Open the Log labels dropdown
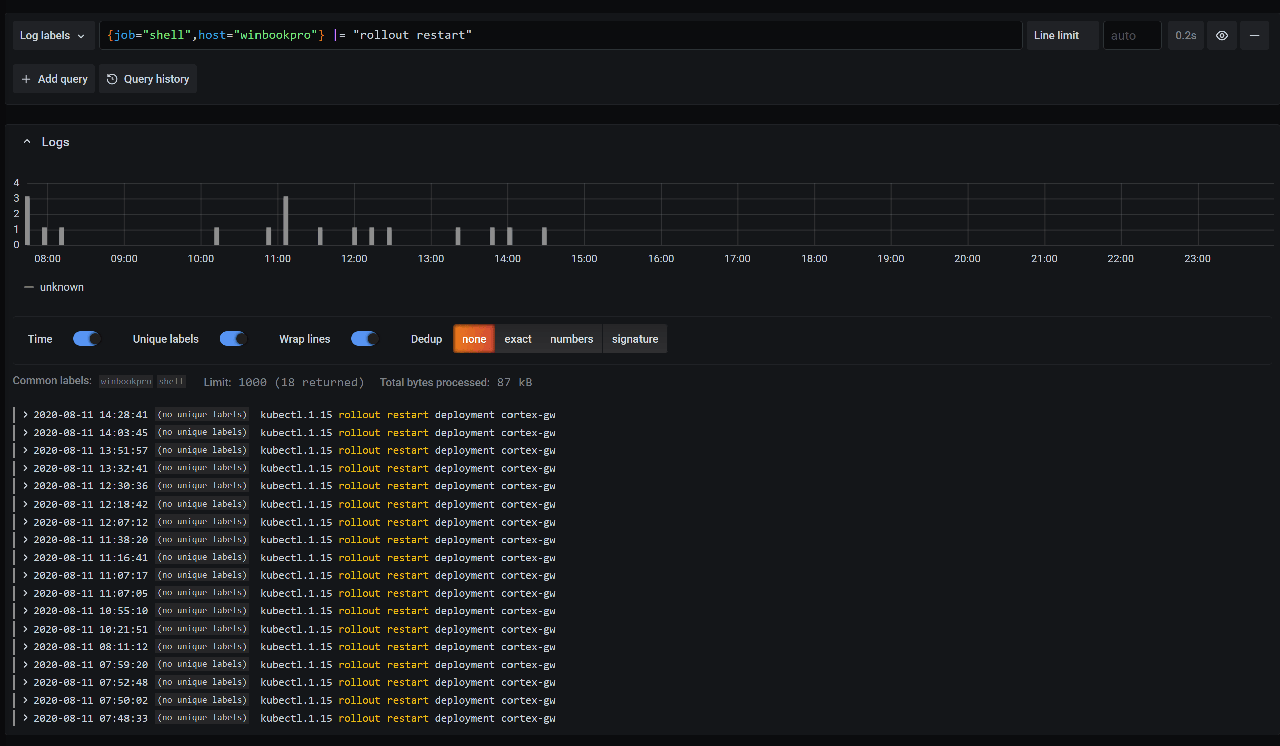Image resolution: width=1280 pixels, height=746 pixels. (54, 35)
